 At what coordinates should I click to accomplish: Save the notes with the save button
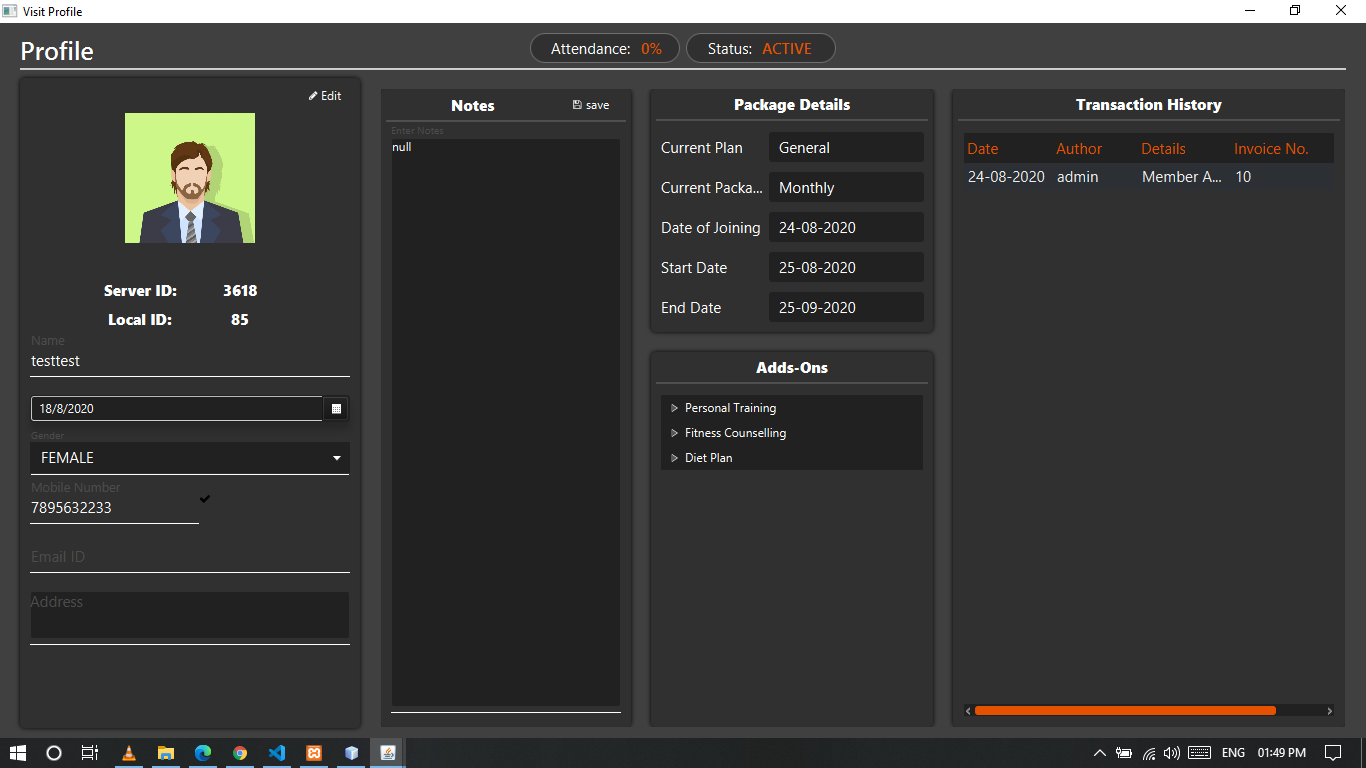(x=591, y=105)
